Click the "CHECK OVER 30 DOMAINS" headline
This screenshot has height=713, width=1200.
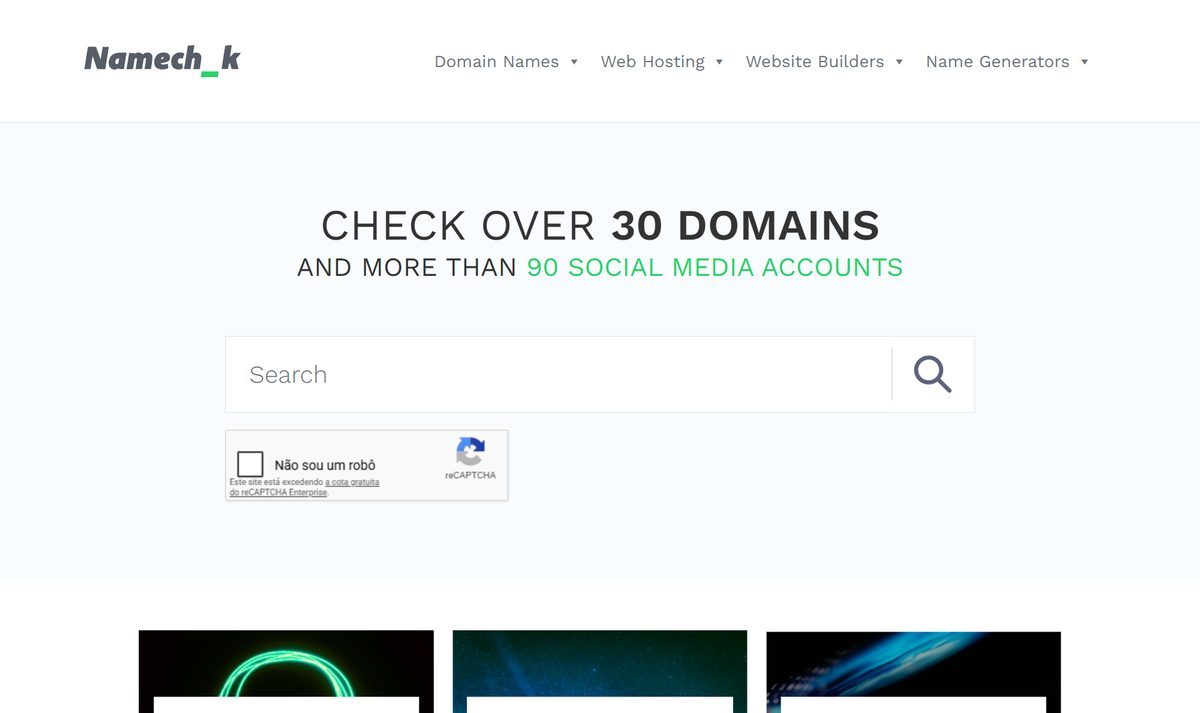(600, 226)
